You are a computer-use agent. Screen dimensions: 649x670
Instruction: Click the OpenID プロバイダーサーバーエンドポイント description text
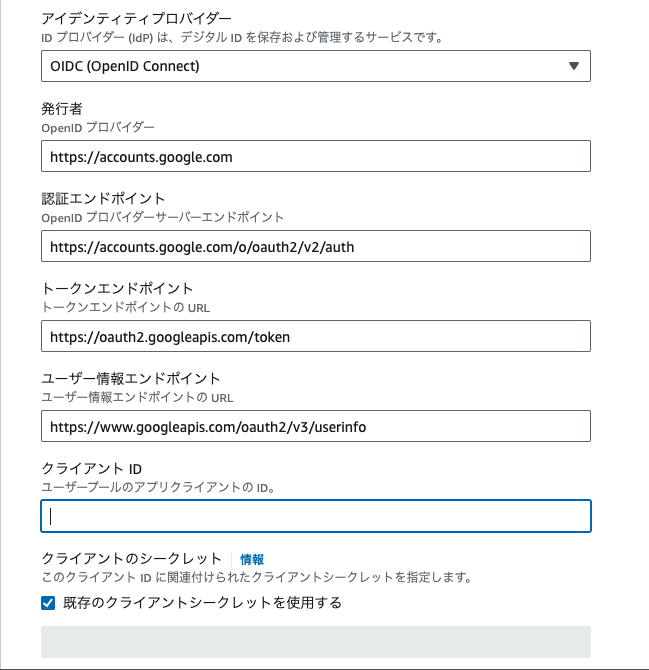pos(162,217)
